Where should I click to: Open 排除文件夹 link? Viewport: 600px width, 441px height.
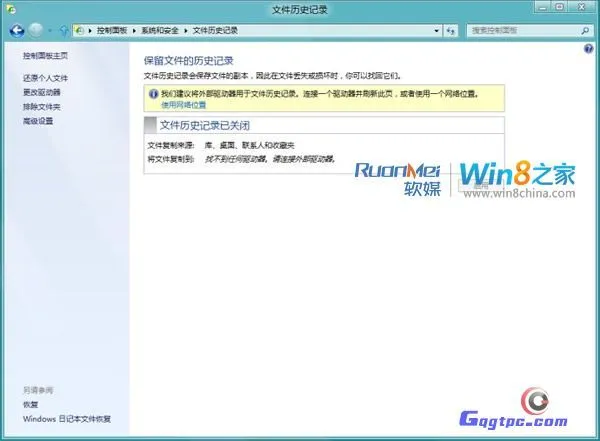coord(41,107)
